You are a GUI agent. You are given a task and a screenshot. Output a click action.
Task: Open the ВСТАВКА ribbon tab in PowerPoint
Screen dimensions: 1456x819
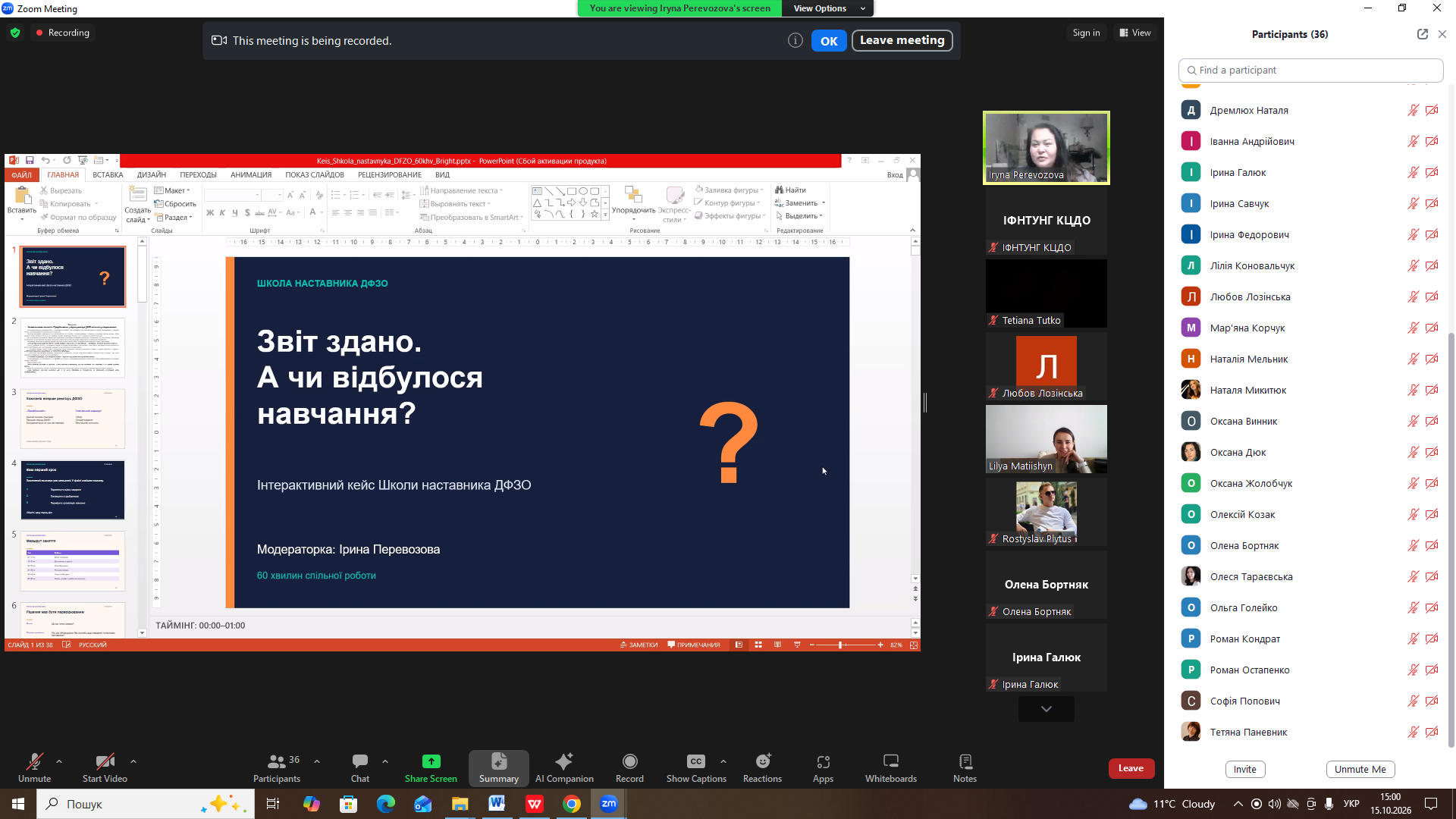click(108, 175)
